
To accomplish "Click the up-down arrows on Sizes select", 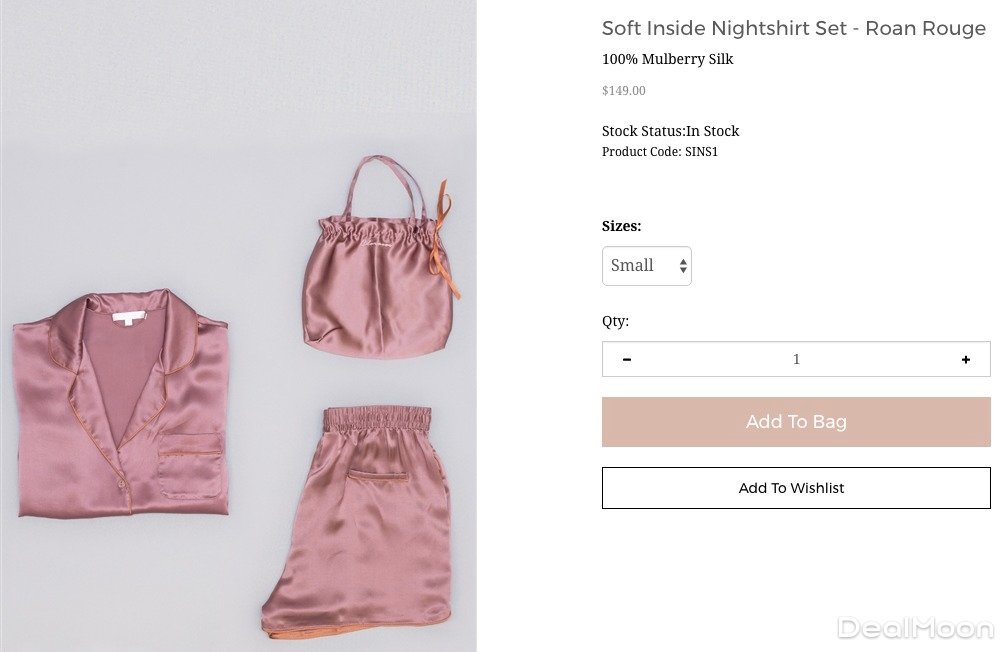I will [683, 266].
